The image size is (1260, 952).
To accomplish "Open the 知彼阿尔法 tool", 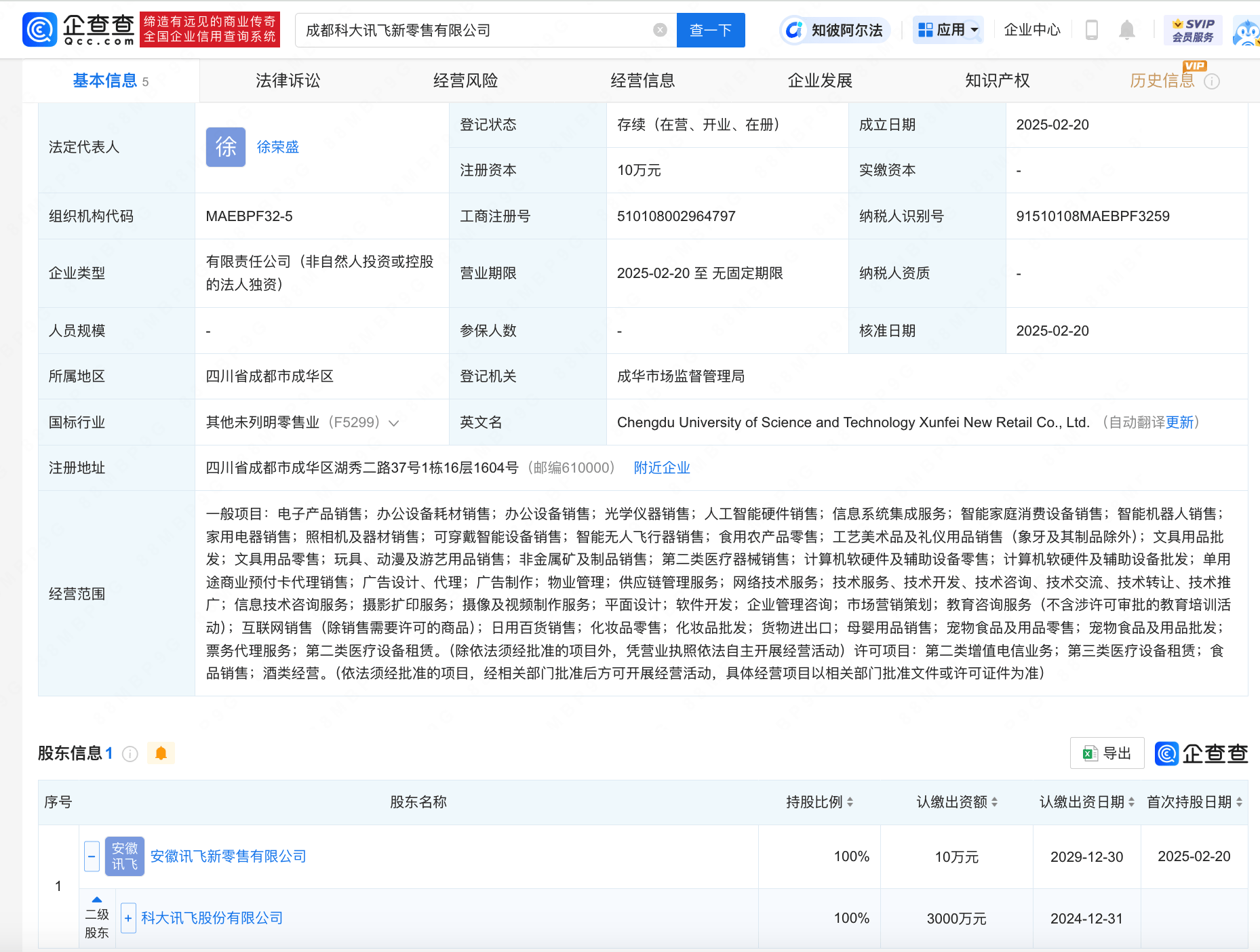I will [835, 30].
